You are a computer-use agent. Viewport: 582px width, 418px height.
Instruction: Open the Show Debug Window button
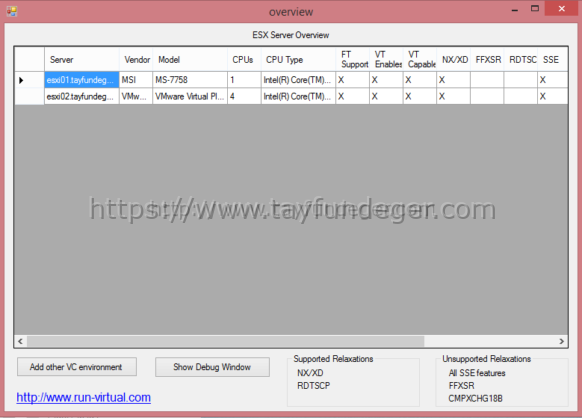tap(212, 367)
